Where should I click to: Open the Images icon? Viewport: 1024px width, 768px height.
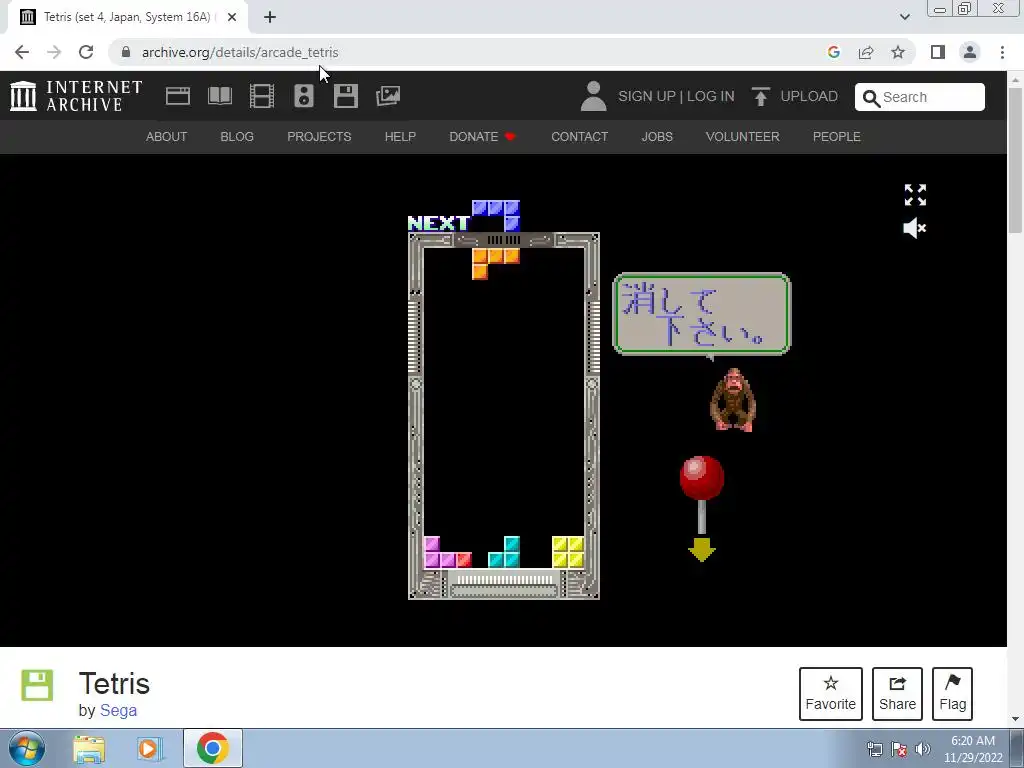click(x=388, y=96)
